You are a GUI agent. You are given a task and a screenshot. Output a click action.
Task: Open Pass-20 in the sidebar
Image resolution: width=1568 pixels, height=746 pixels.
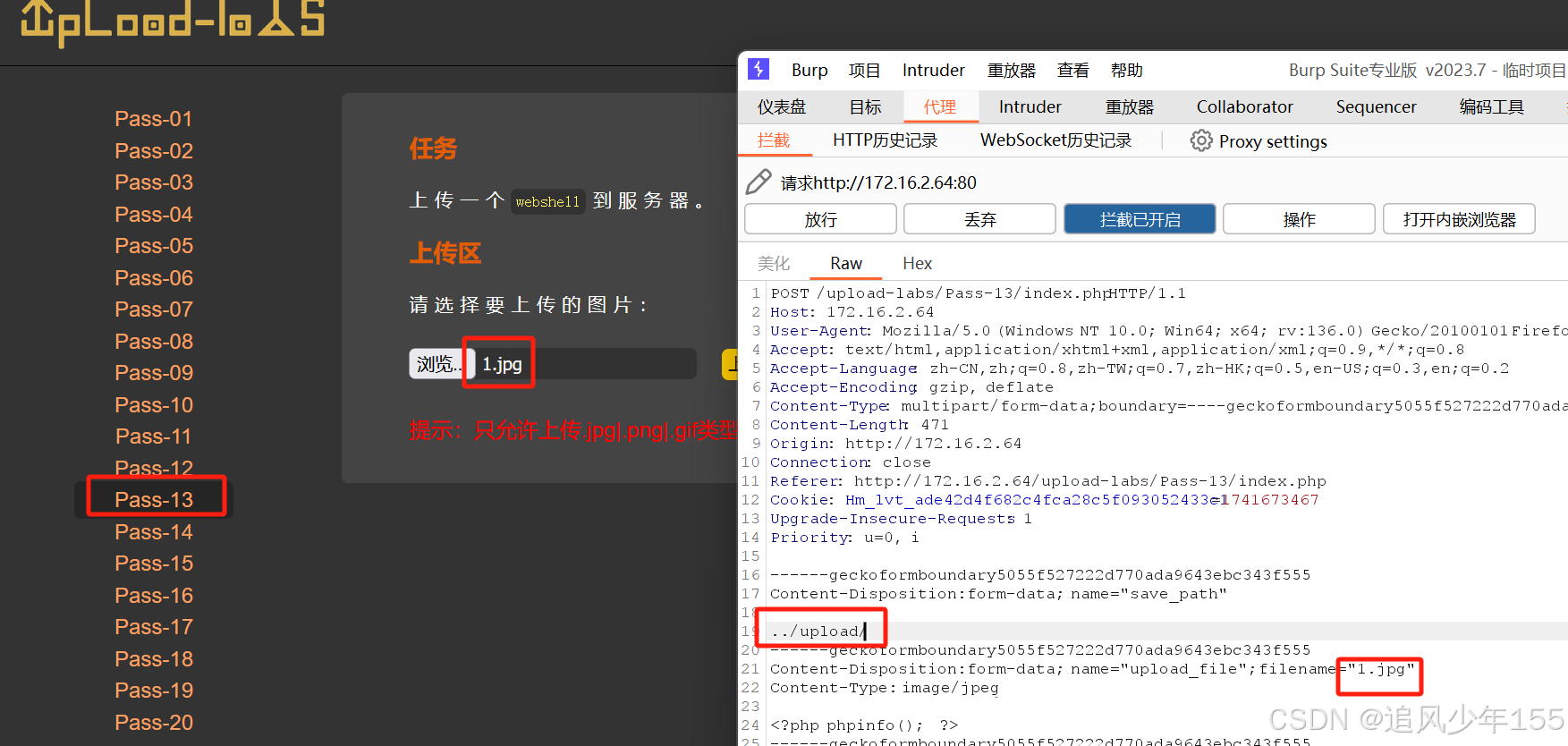(x=154, y=723)
